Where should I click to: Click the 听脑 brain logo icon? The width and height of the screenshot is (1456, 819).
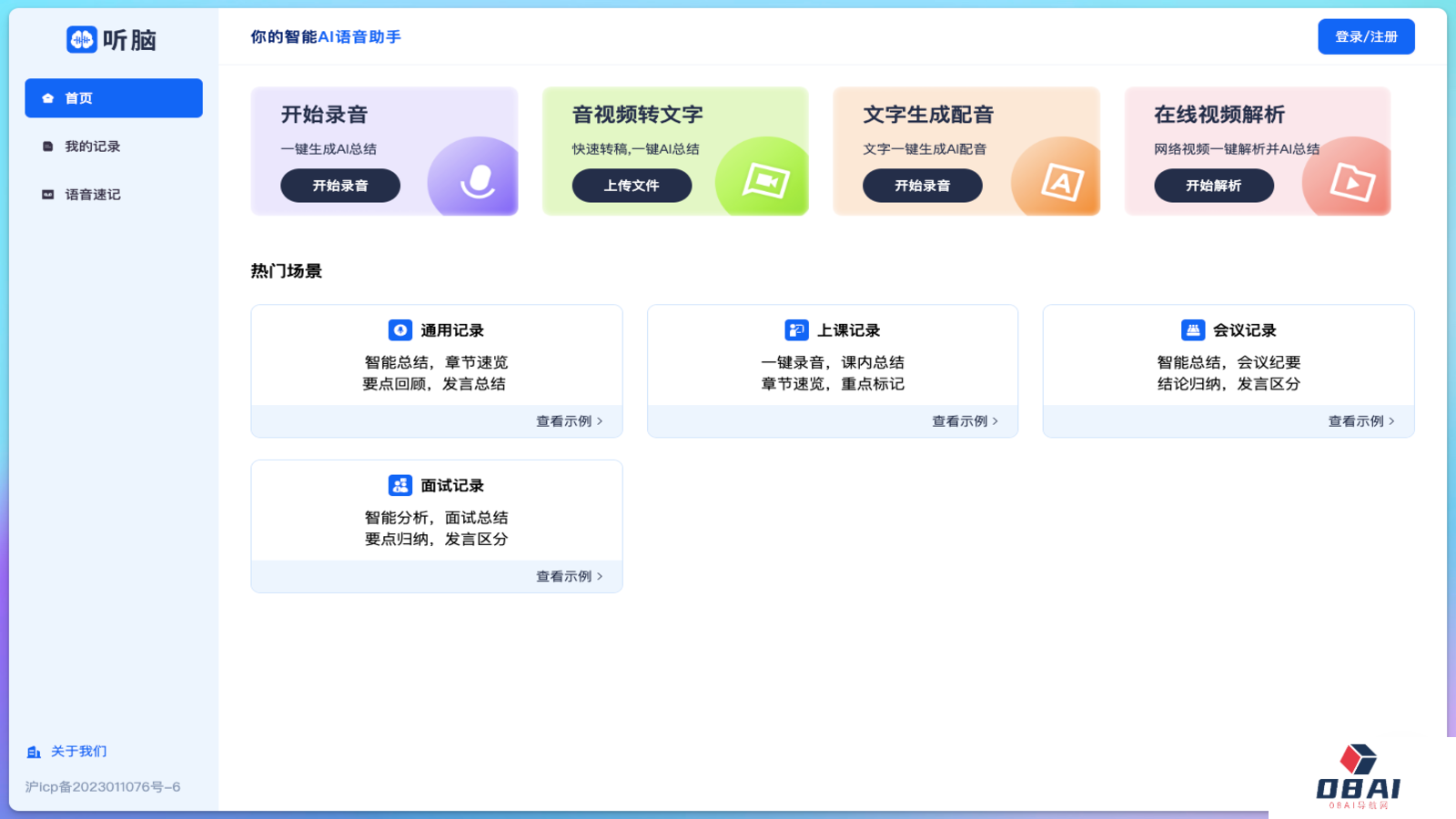(x=80, y=40)
